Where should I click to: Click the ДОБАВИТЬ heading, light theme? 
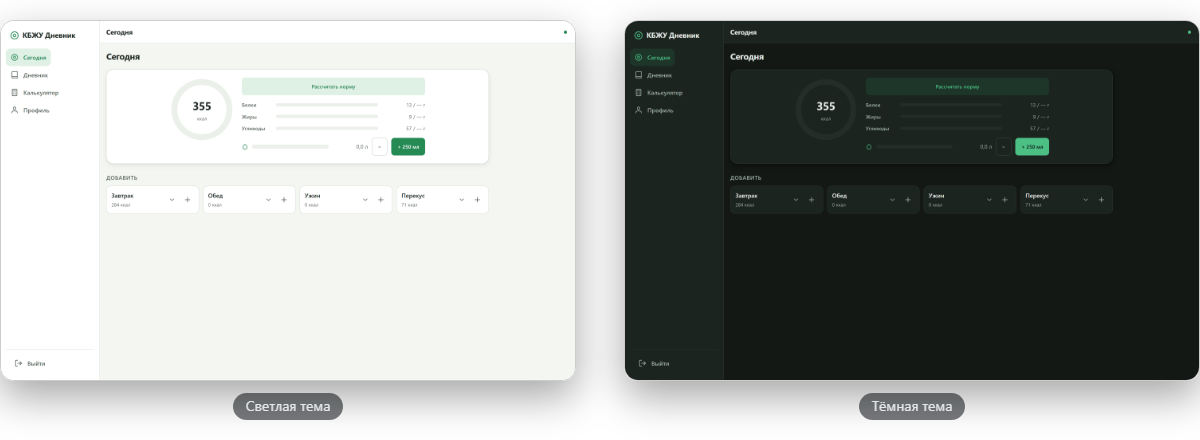[x=120, y=178]
